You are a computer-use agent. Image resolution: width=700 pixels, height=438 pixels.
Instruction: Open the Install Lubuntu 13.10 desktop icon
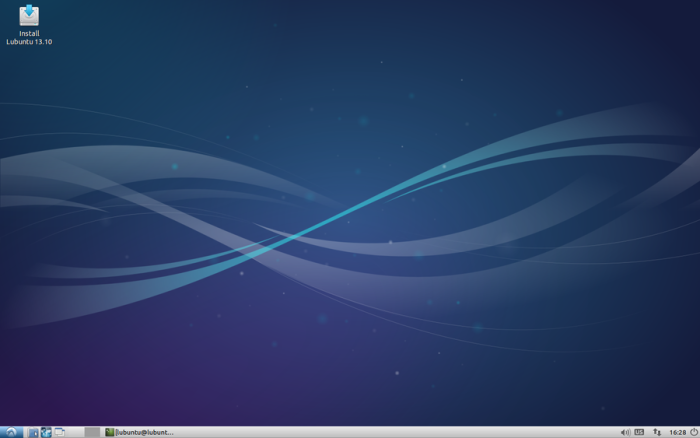[x=29, y=25]
